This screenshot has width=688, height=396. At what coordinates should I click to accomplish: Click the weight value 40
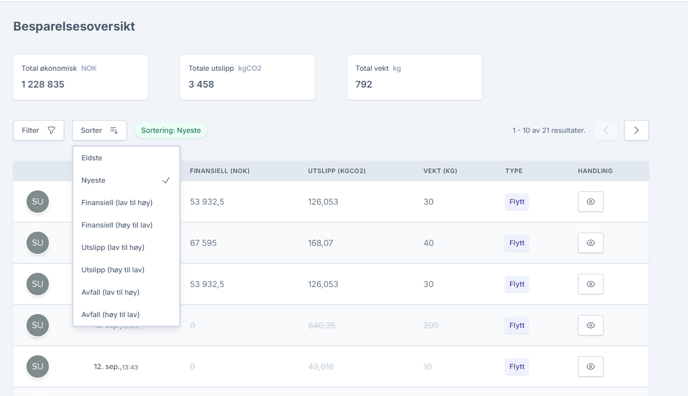coord(428,243)
